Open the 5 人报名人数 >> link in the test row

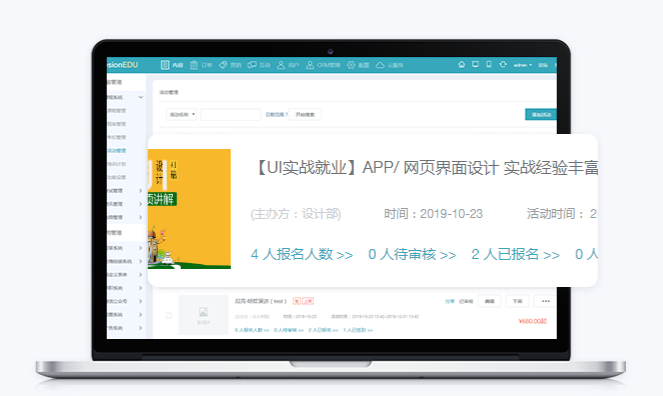click(x=252, y=330)
